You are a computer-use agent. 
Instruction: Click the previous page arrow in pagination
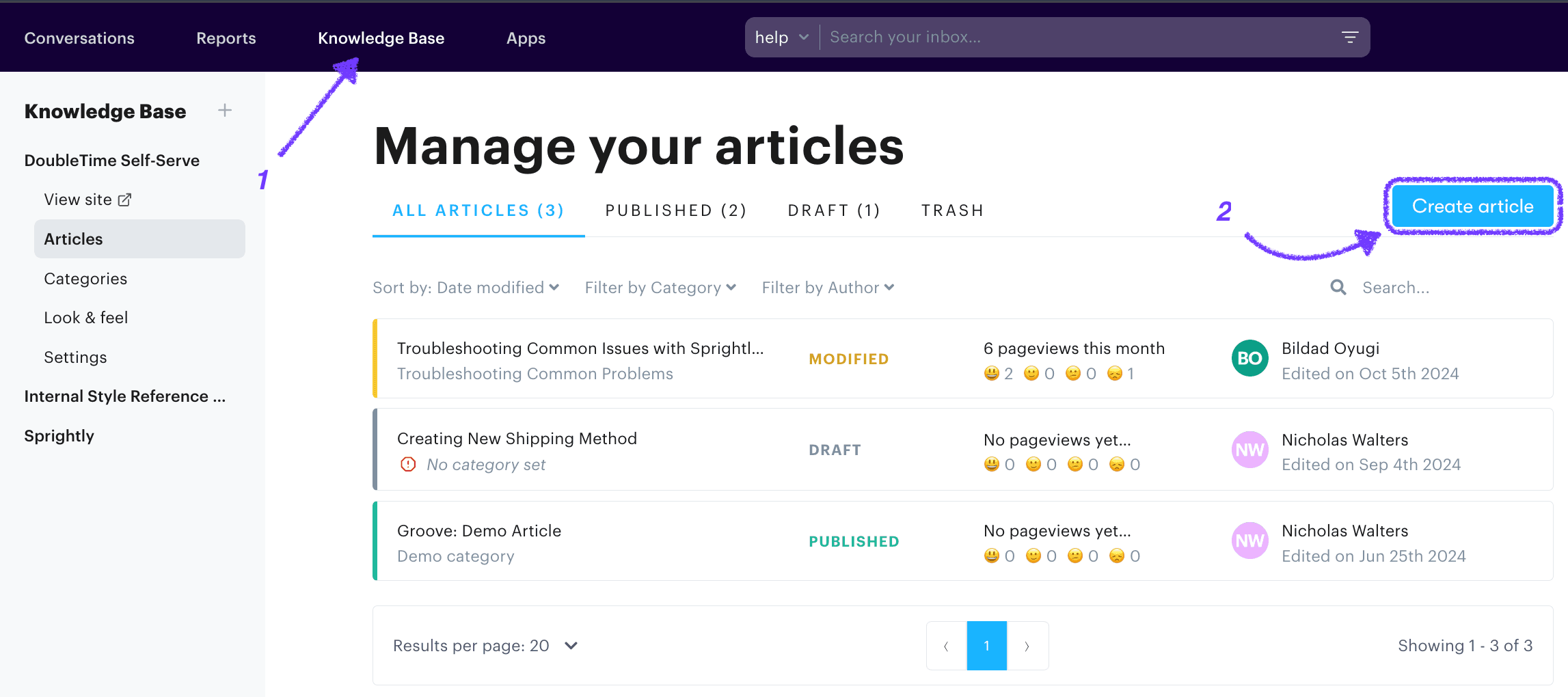[945, 645]
